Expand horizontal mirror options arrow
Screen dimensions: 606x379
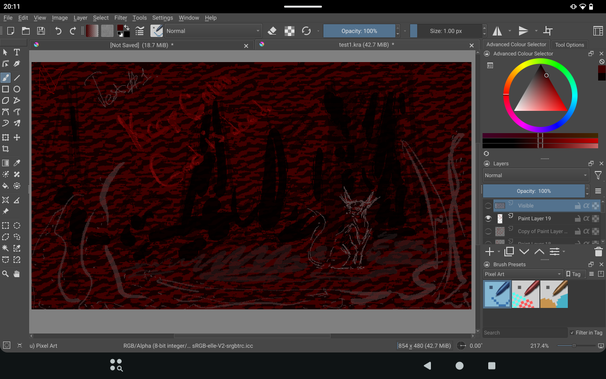(510, 31)
